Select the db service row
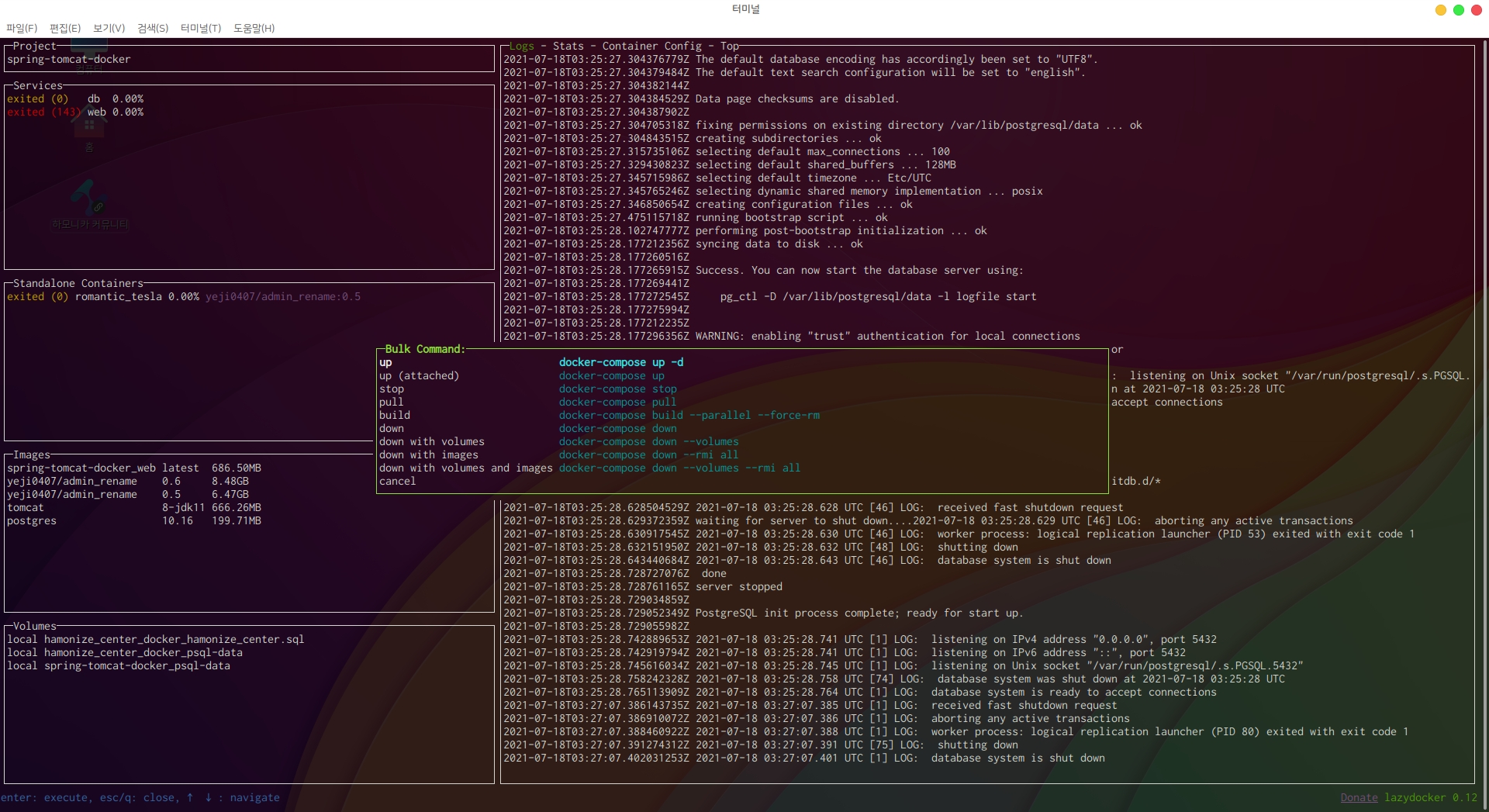Viewport: 1489px width, 812px height. pyautogui.click(x=93, y=99)
